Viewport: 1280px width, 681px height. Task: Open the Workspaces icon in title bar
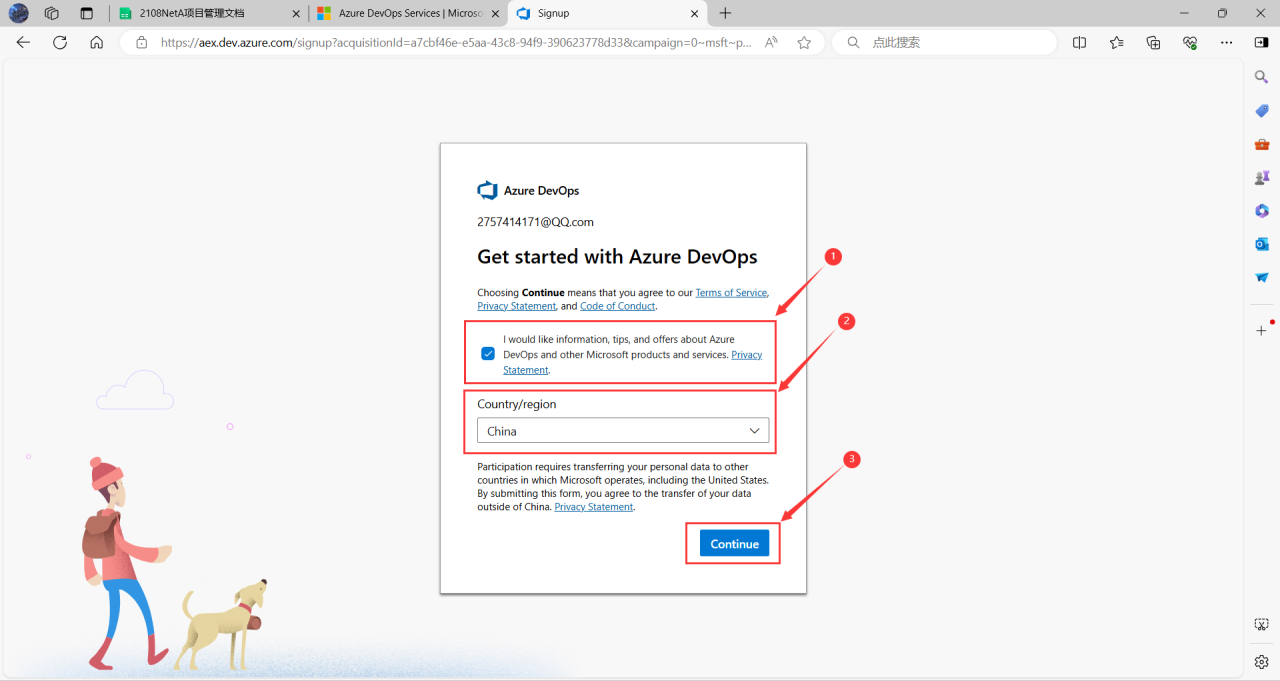tap(52, 13)
